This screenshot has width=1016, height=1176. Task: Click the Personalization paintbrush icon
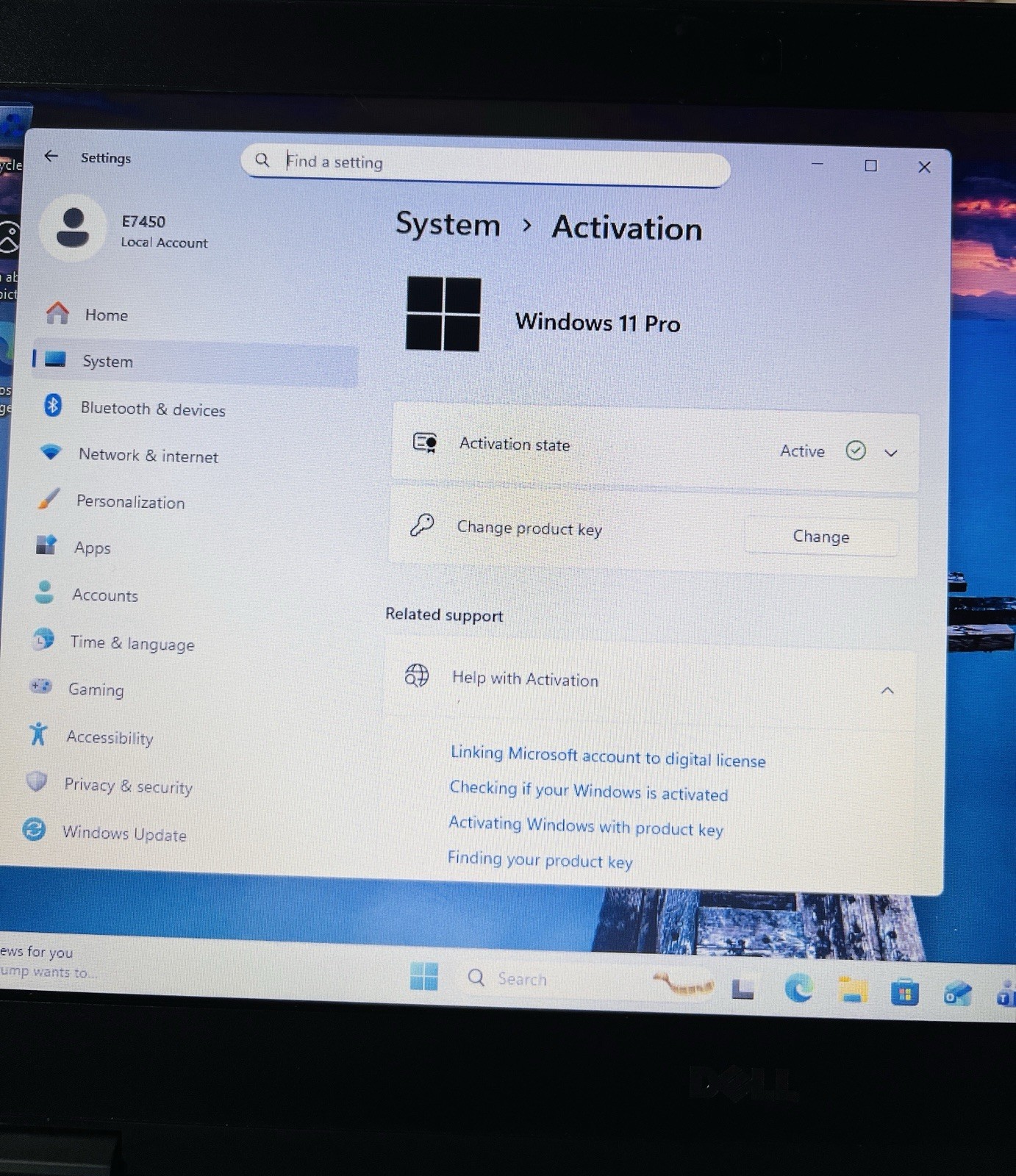pyautogui.click(x=49, y=498)
